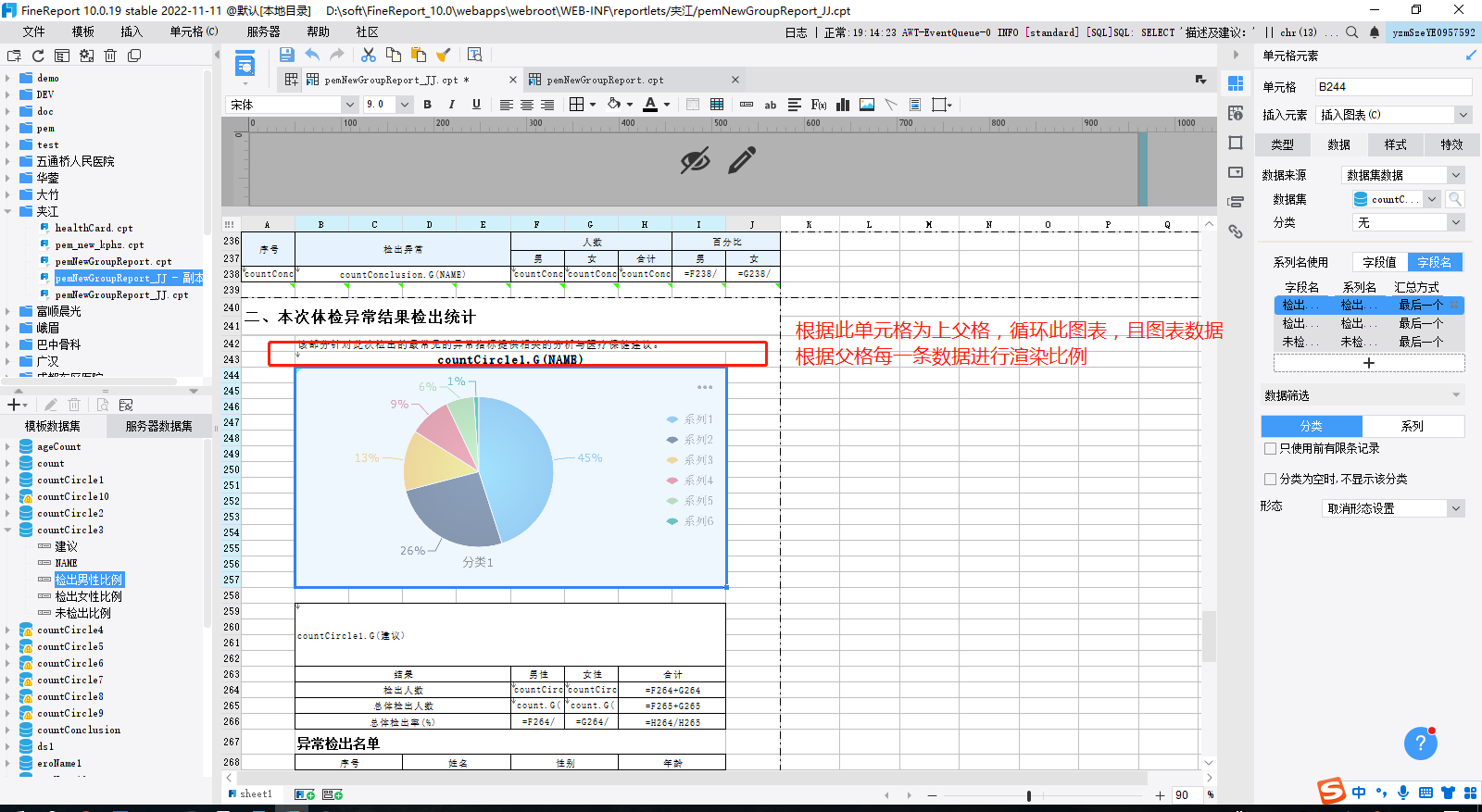Screen dimensions: 1482x812
Task: Click the search icon in top bar
Action: (x=1351, y=32)
